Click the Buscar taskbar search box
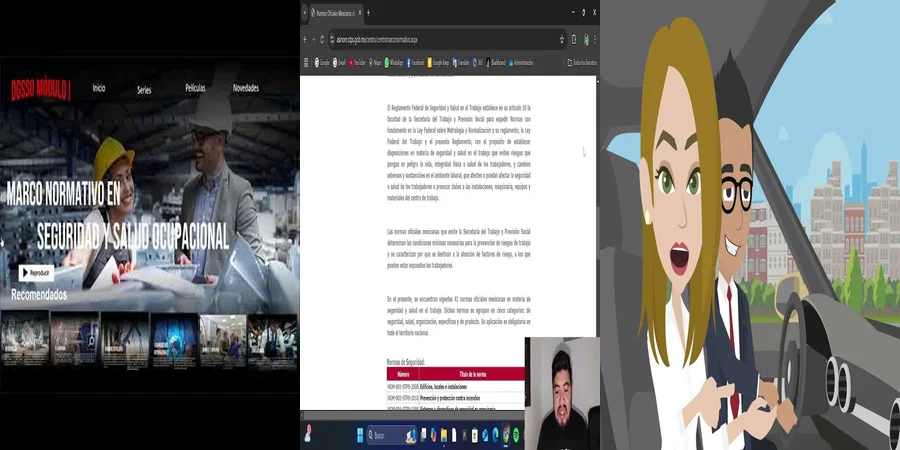The width and height of the screenshot is (900, 450). tap(391, 435)
